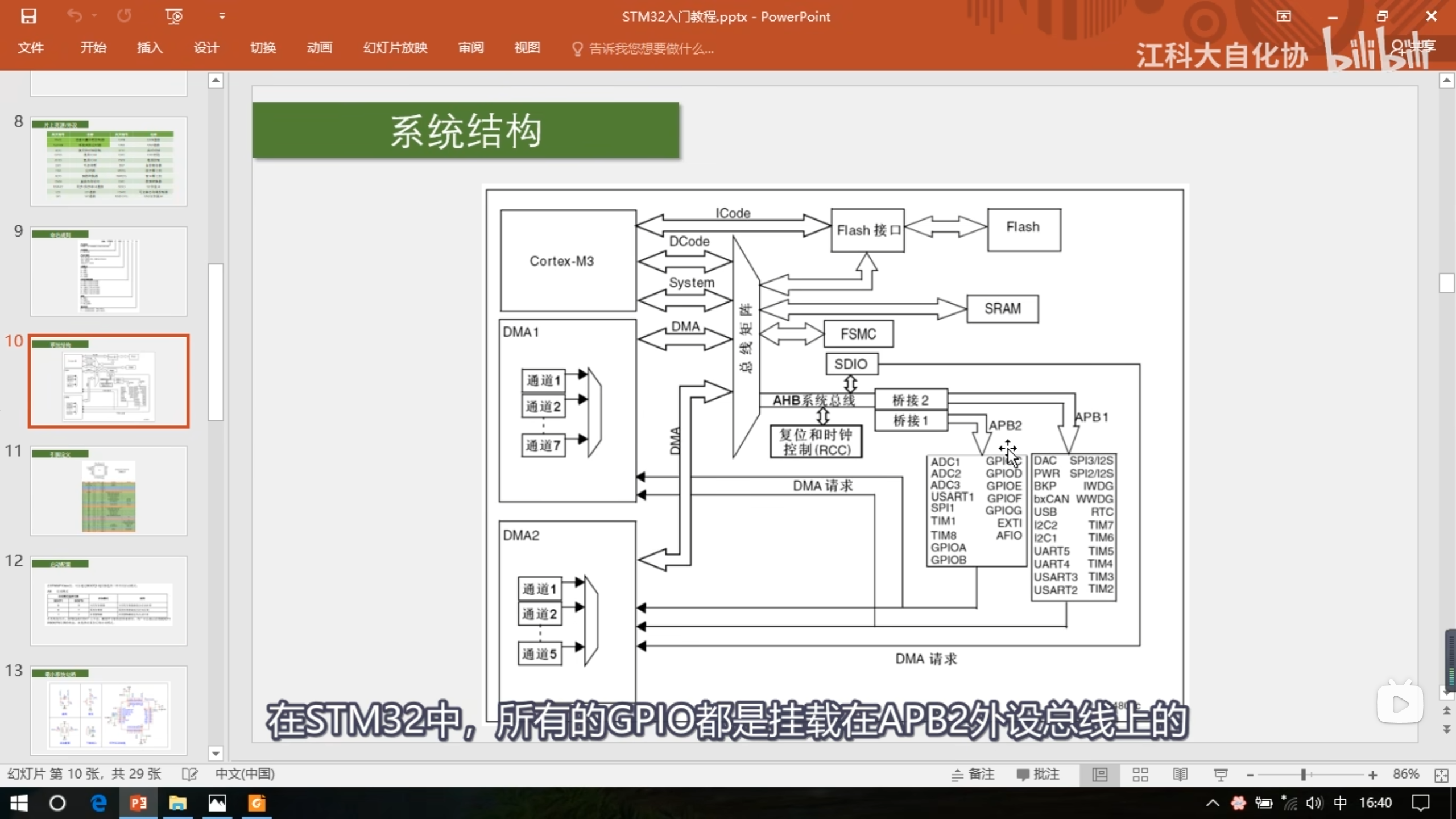Click the Save icon in quick access toolbar
1456x819 pixels.
28,16
